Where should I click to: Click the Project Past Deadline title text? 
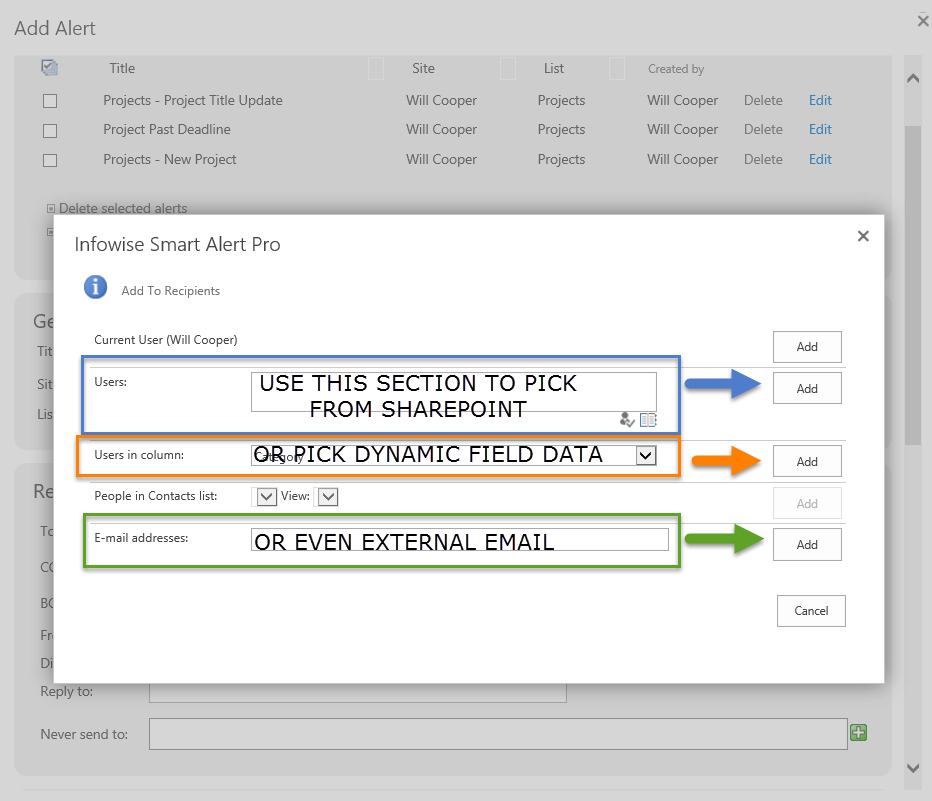[x=167, y=130]
